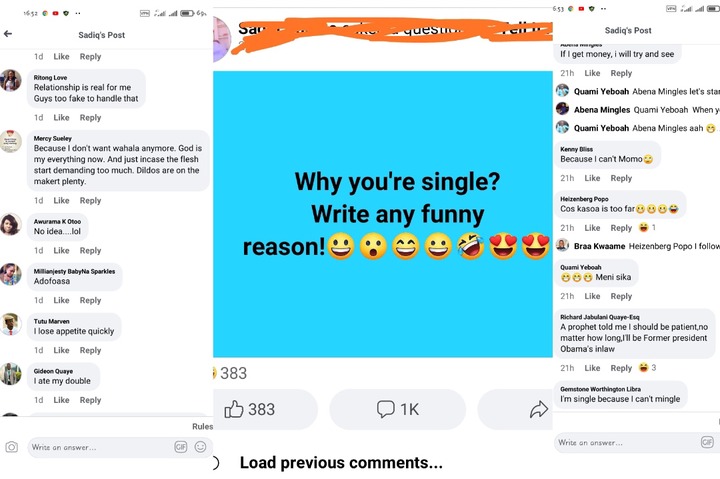Open the GIF picker in left answer bar
This screenshot has width=720, height=479.
(x=180, y=447)
